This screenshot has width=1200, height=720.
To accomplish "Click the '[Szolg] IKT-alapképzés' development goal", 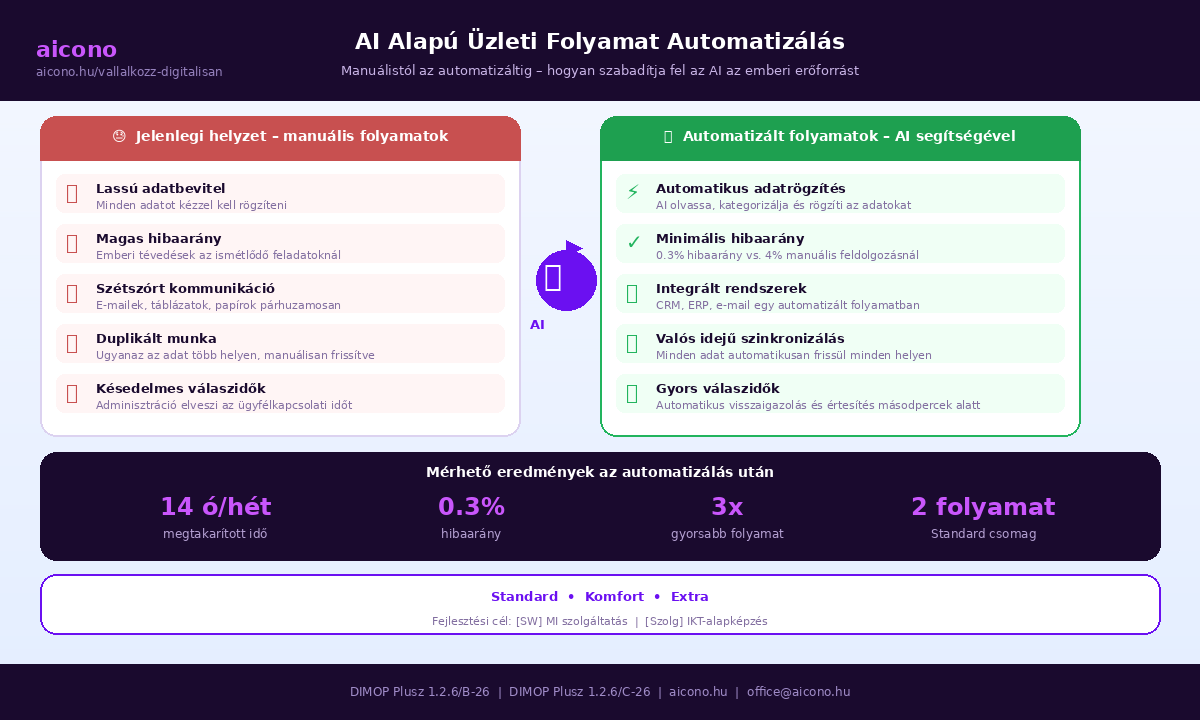I will click(706, 621).
